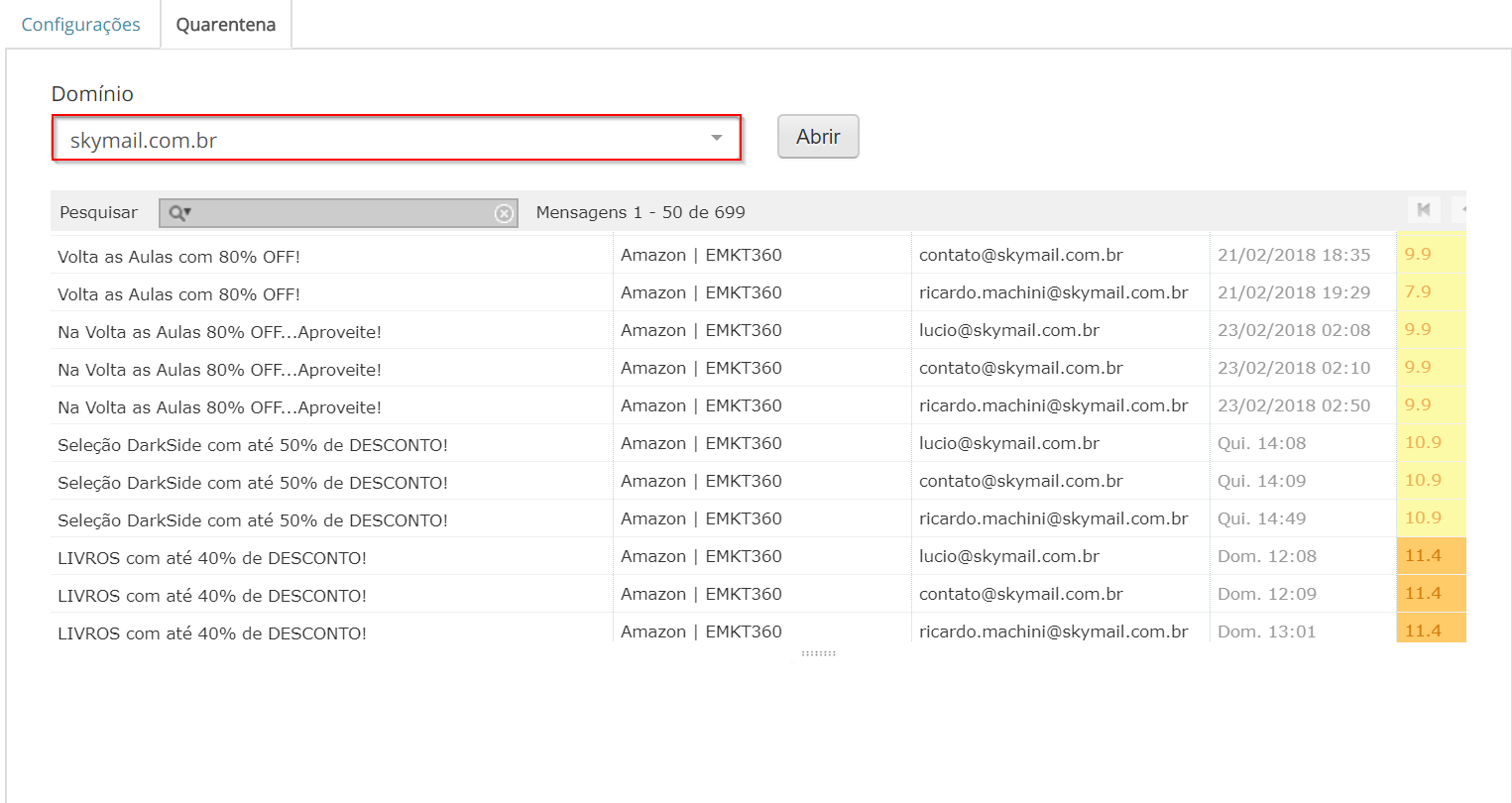Image resolution: width=1512 pixels, height=803 pixels.
Task: Select DarkSide message from Qui. 14:08
Action: 252,445
